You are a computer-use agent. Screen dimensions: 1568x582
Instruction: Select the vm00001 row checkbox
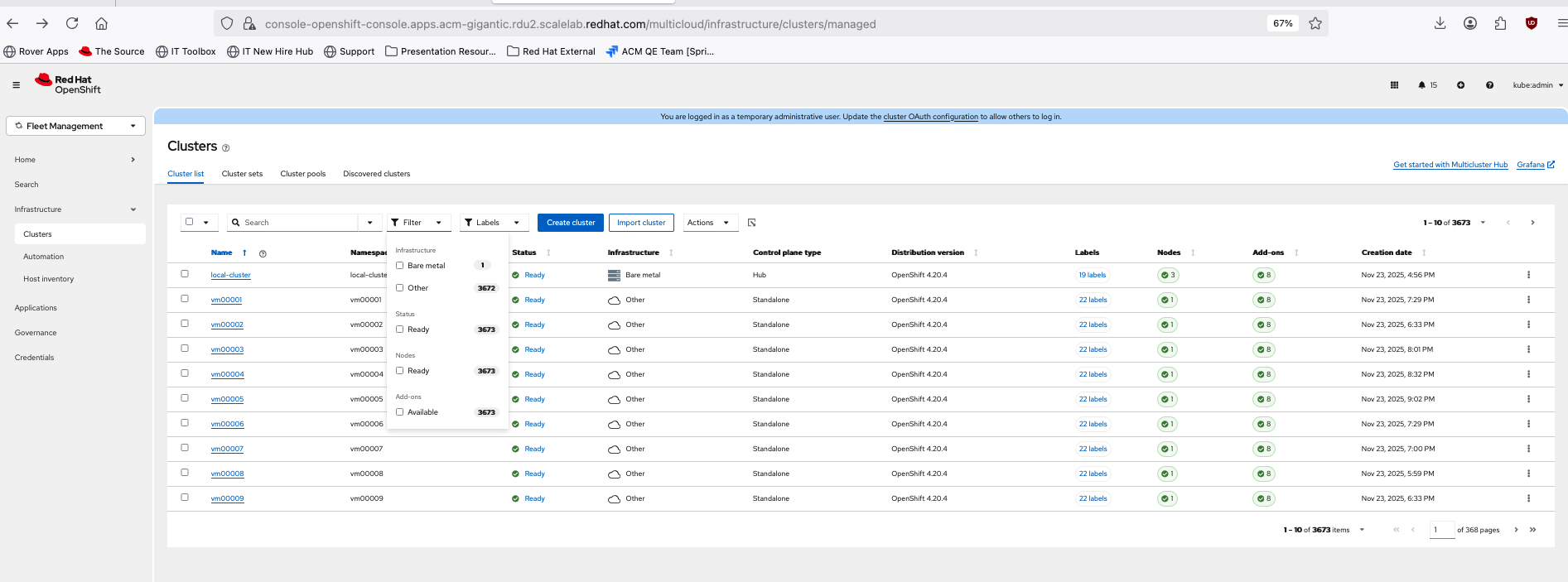(x=185, y=299)
